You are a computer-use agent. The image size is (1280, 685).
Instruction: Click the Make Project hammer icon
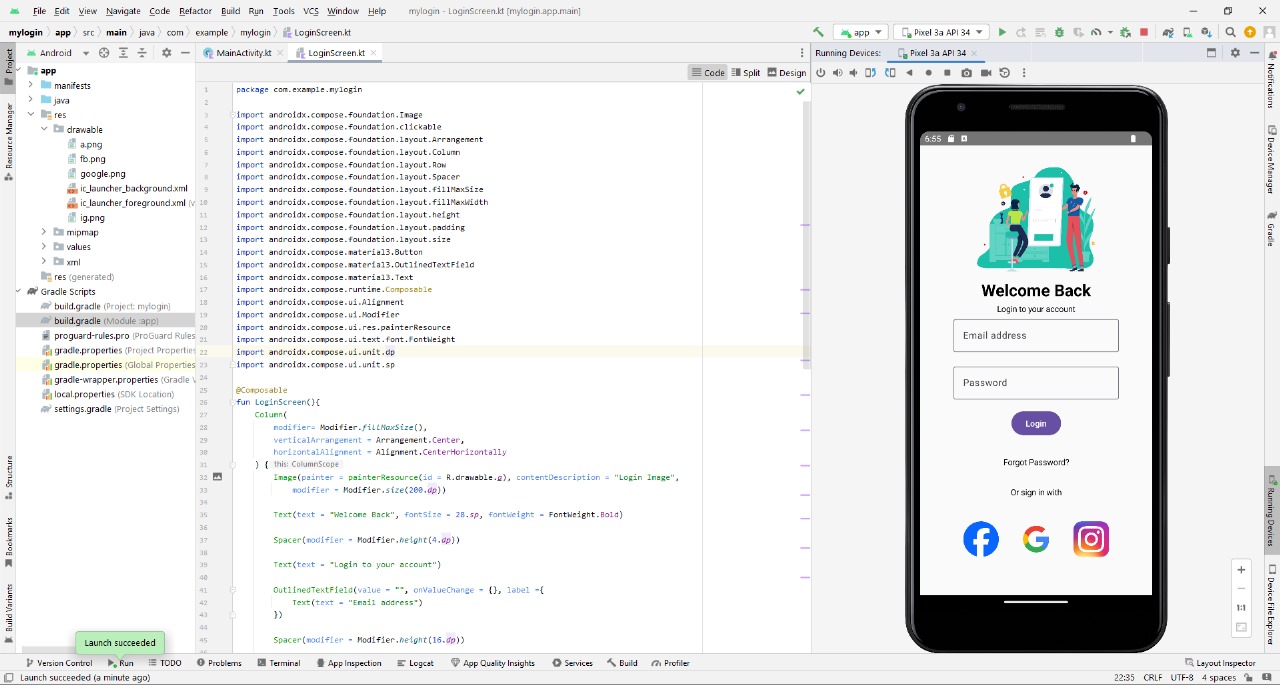pyautogui.click(x=818, y=32)
